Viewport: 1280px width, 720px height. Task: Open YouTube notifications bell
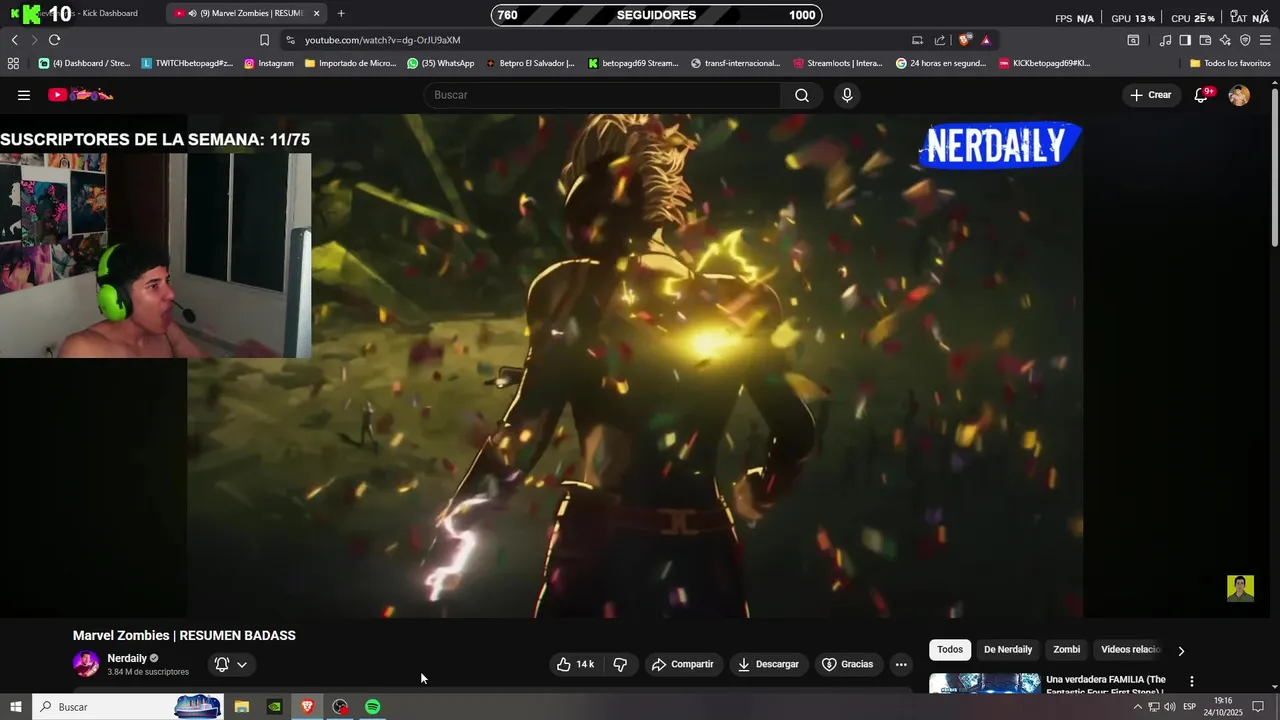(x=1202, y=95)
